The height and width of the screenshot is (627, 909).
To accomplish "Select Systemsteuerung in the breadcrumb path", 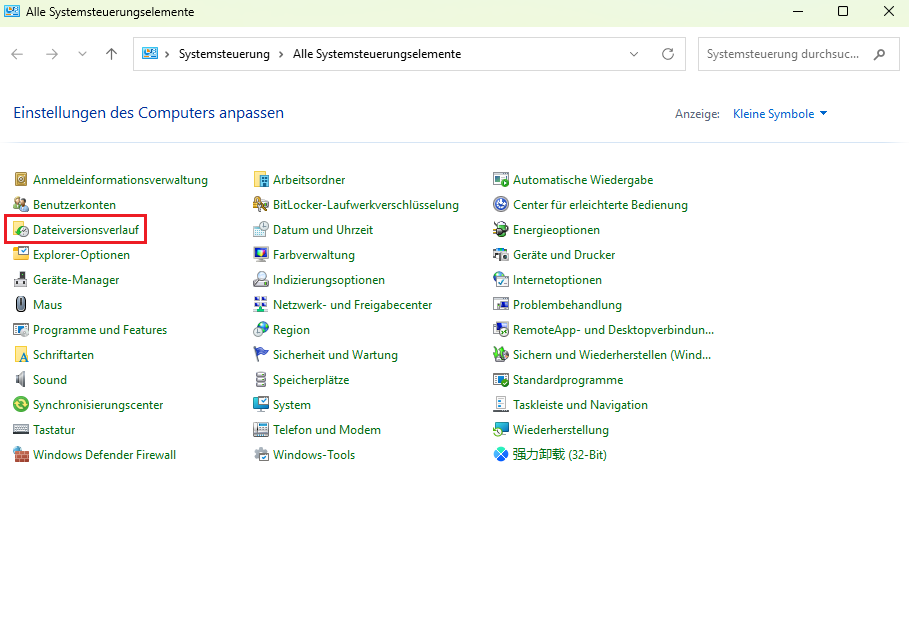I will pyautogui.click(x=224, y=54).
